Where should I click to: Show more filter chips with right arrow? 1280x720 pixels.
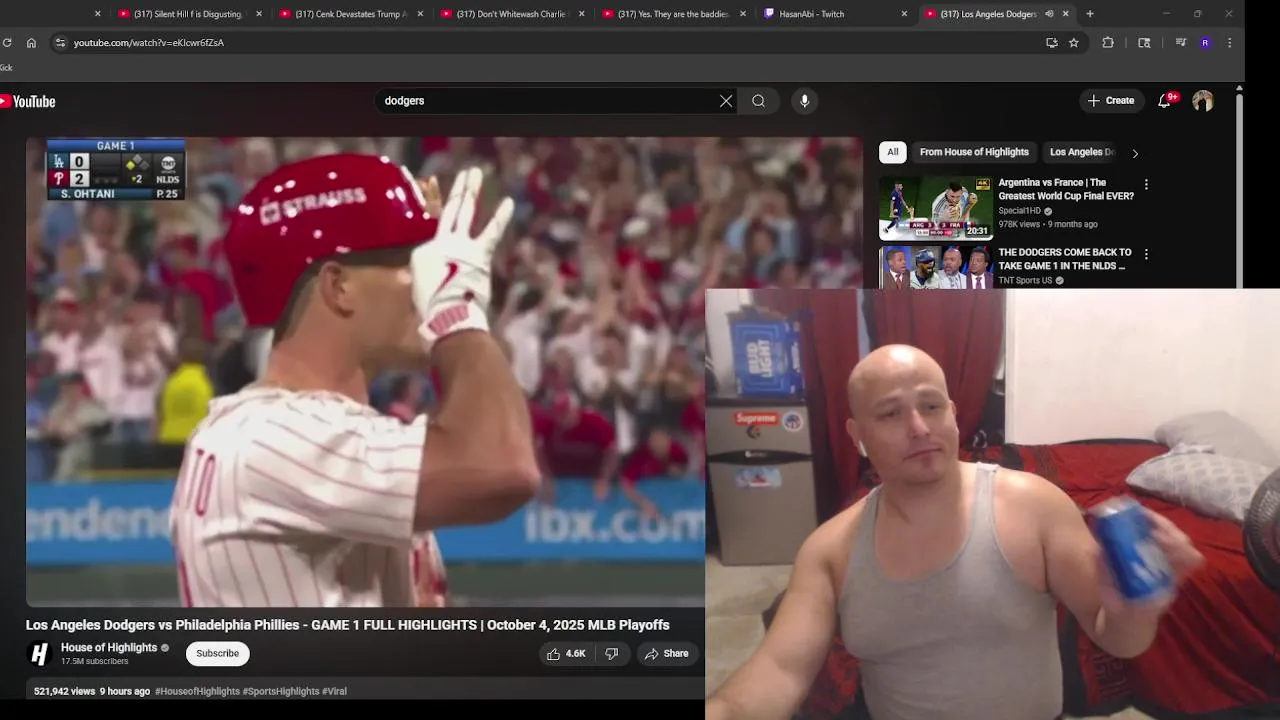click(x=1135, y=153)
